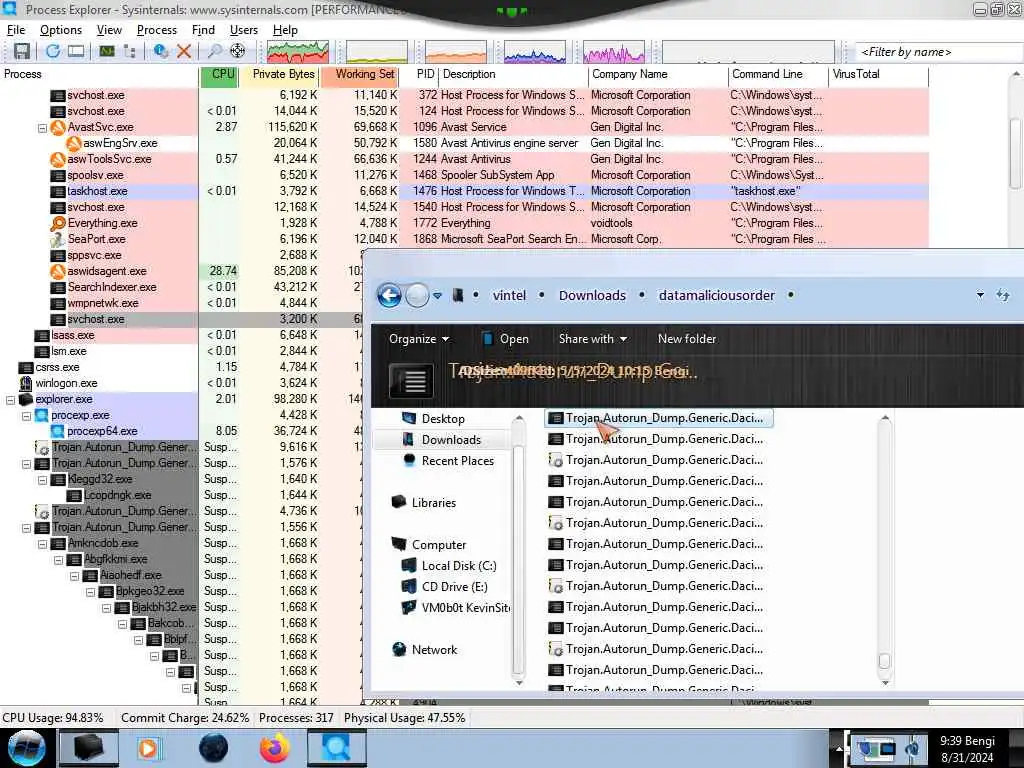Image resolution: width=1024 pixels, height=768 pixels.
Task: Click the VirusTotal column header
Action: click(878, 74)
